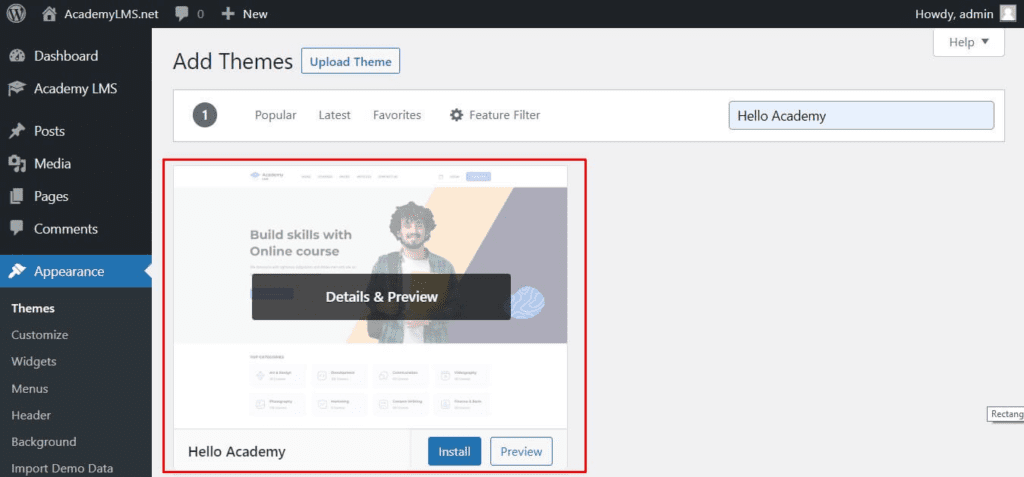This screenshot has width=1024, height=477.
Task: Click the Feature Filter gear icon
Action: (x=456, y=115)
